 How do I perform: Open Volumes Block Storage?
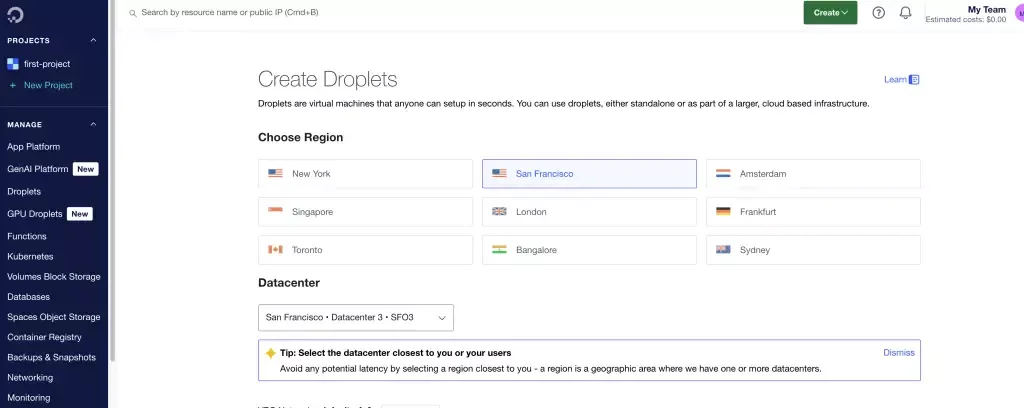tap(54, 277)
